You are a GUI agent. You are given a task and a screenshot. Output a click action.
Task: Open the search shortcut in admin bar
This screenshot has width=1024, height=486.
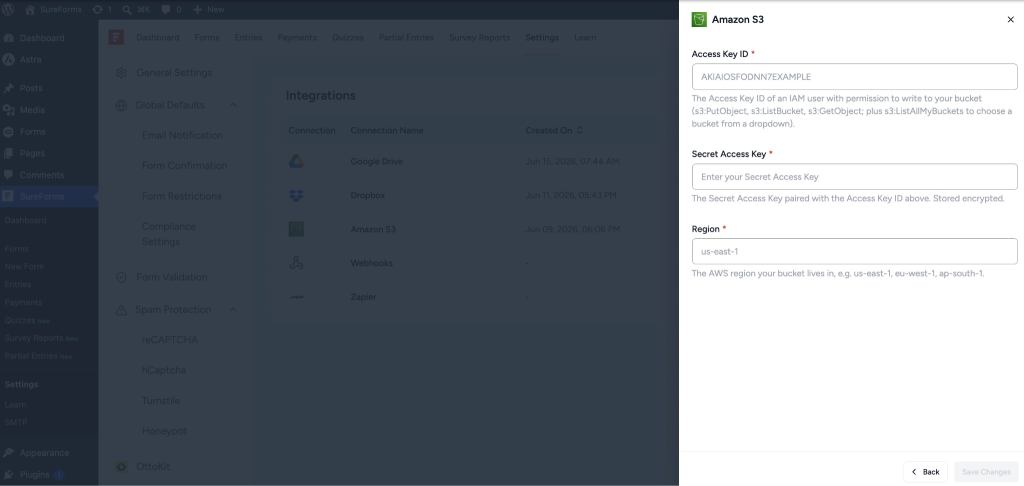136,9
